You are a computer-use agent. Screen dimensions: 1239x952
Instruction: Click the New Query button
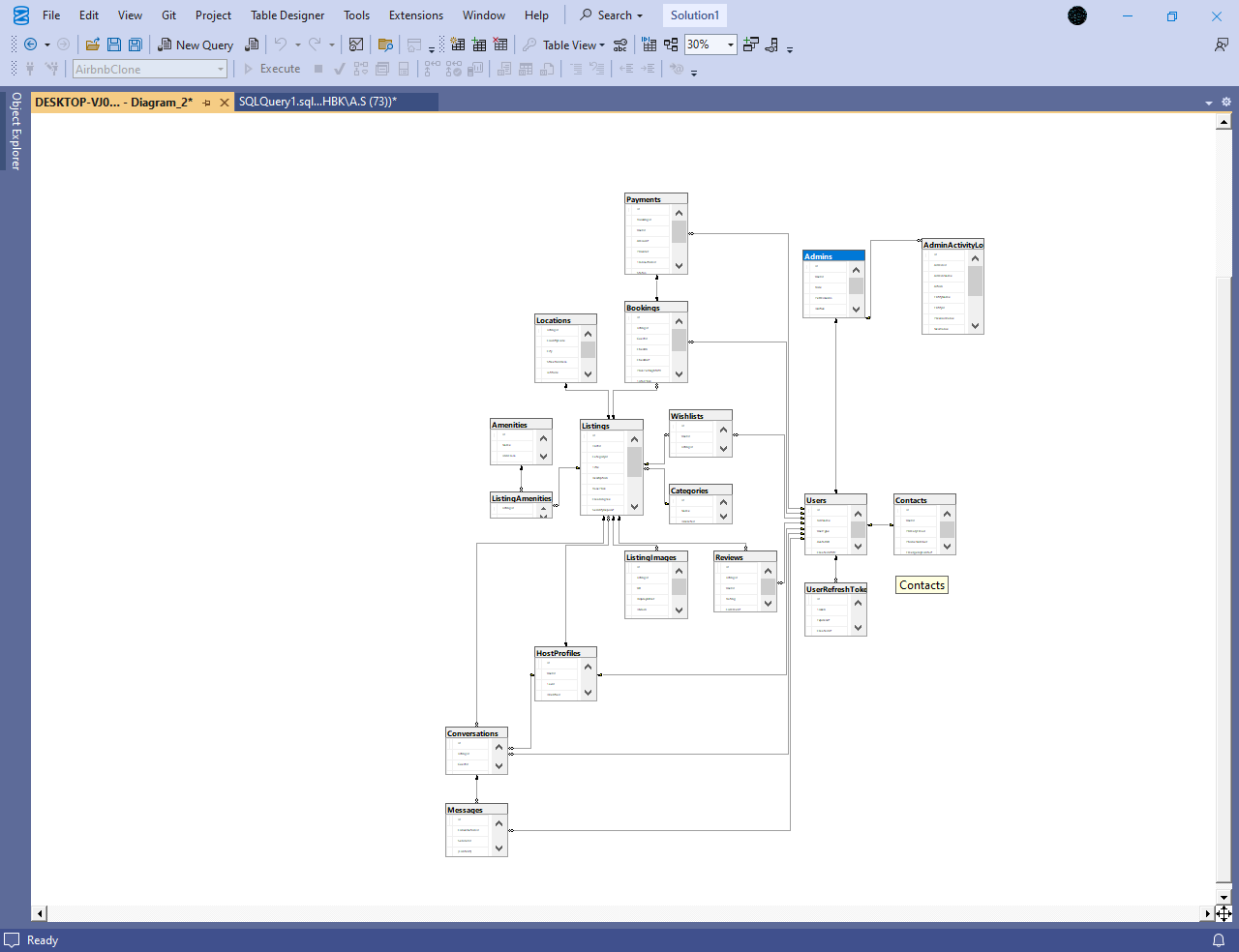pos(196,45)
